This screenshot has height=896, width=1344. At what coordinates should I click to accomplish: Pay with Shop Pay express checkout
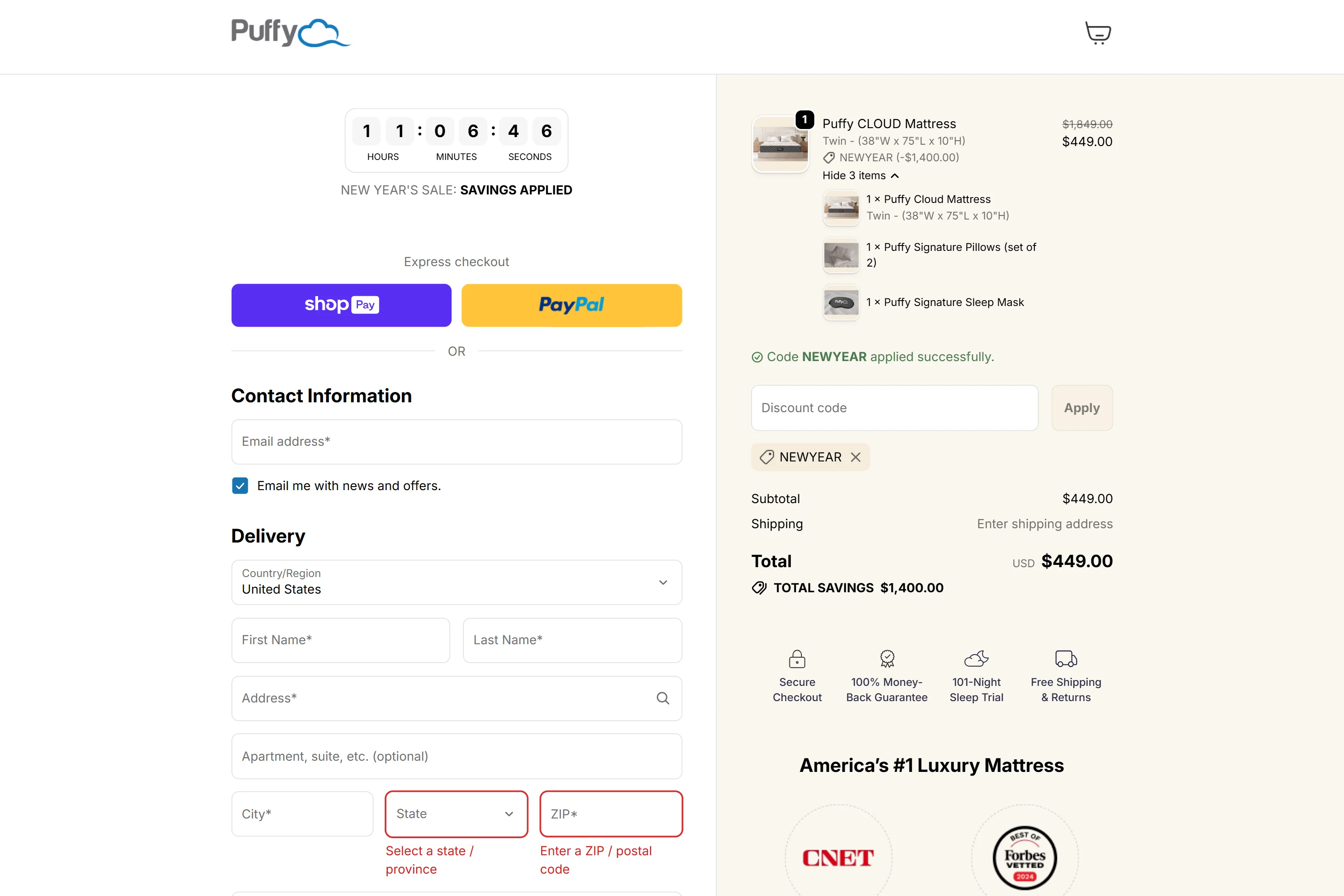point(341,305)
